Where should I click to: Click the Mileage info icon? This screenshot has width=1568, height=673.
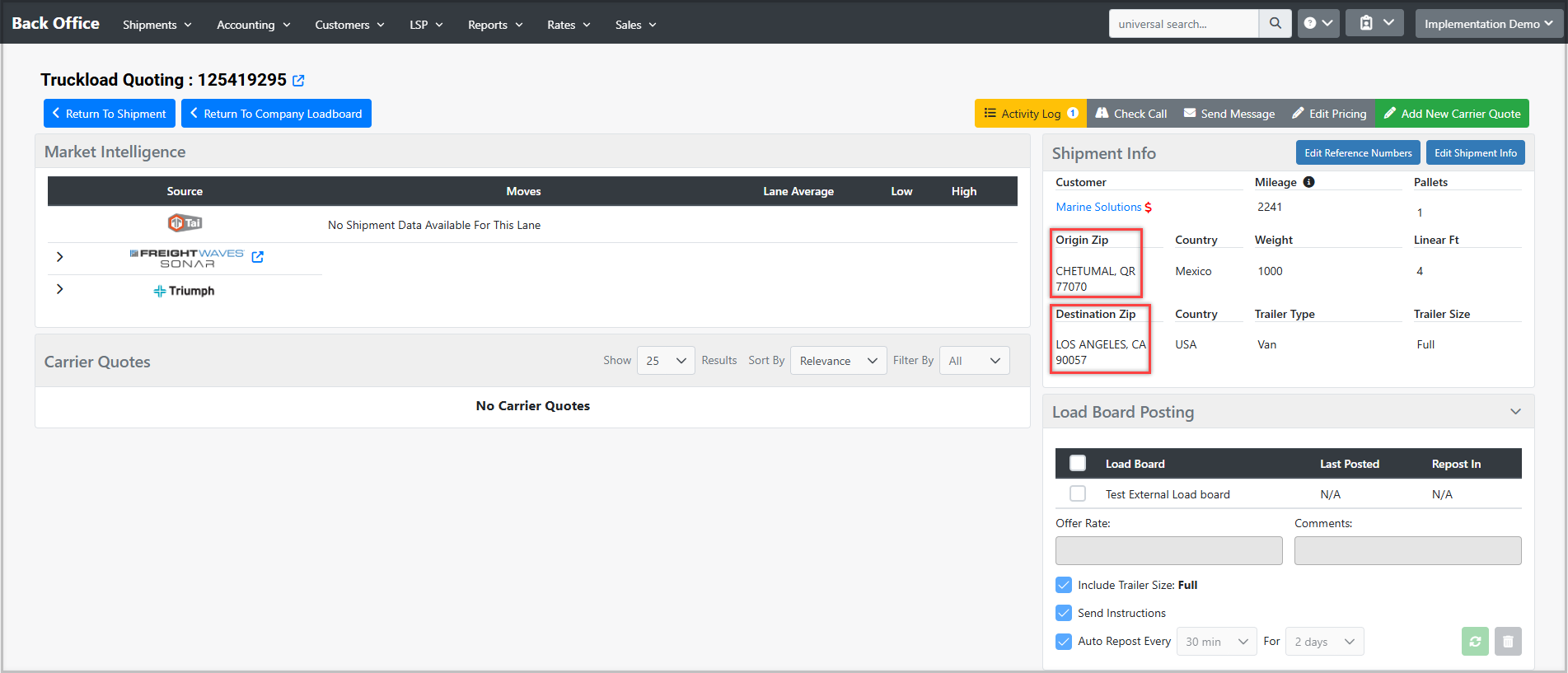(1308, 182)
